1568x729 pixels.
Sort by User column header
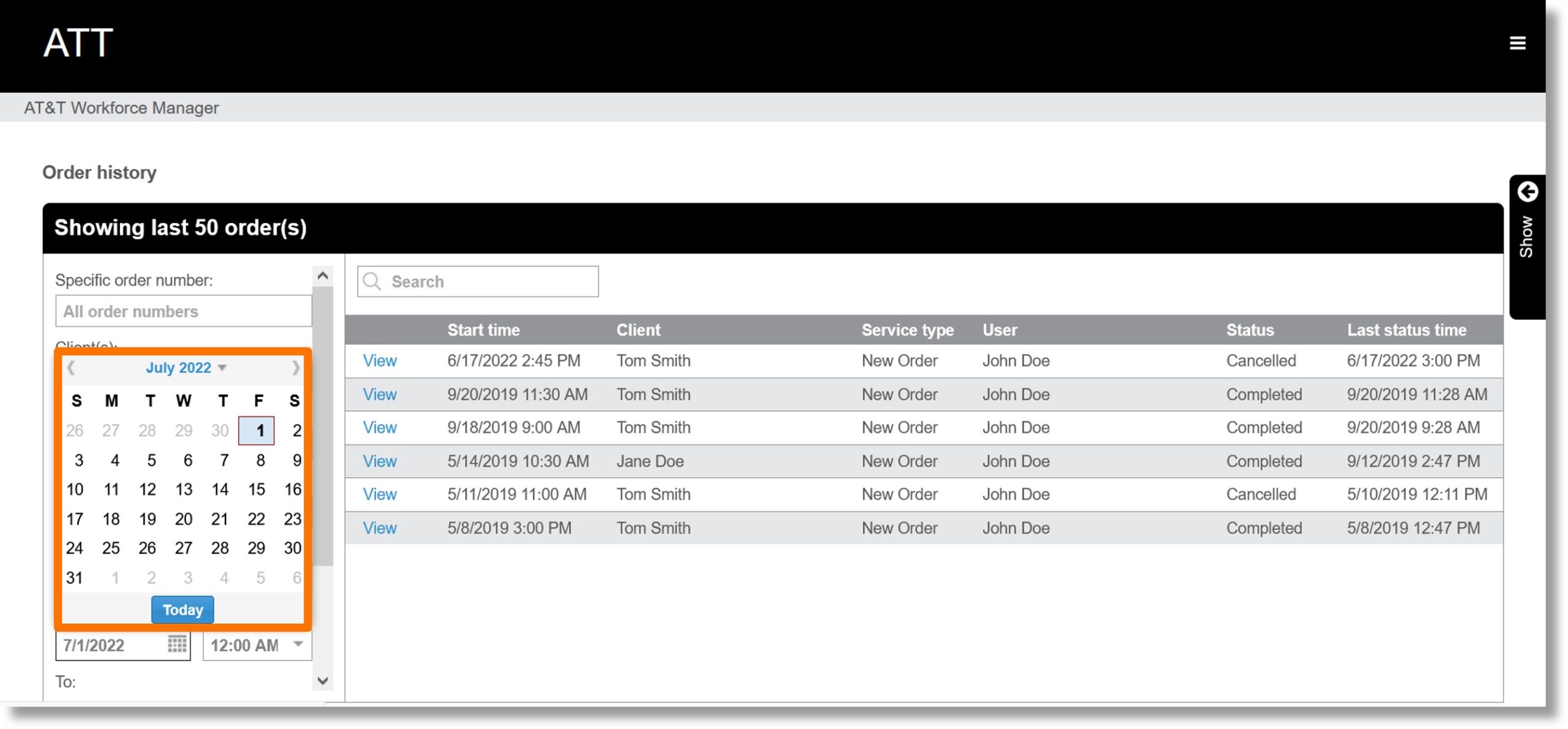1000,330
